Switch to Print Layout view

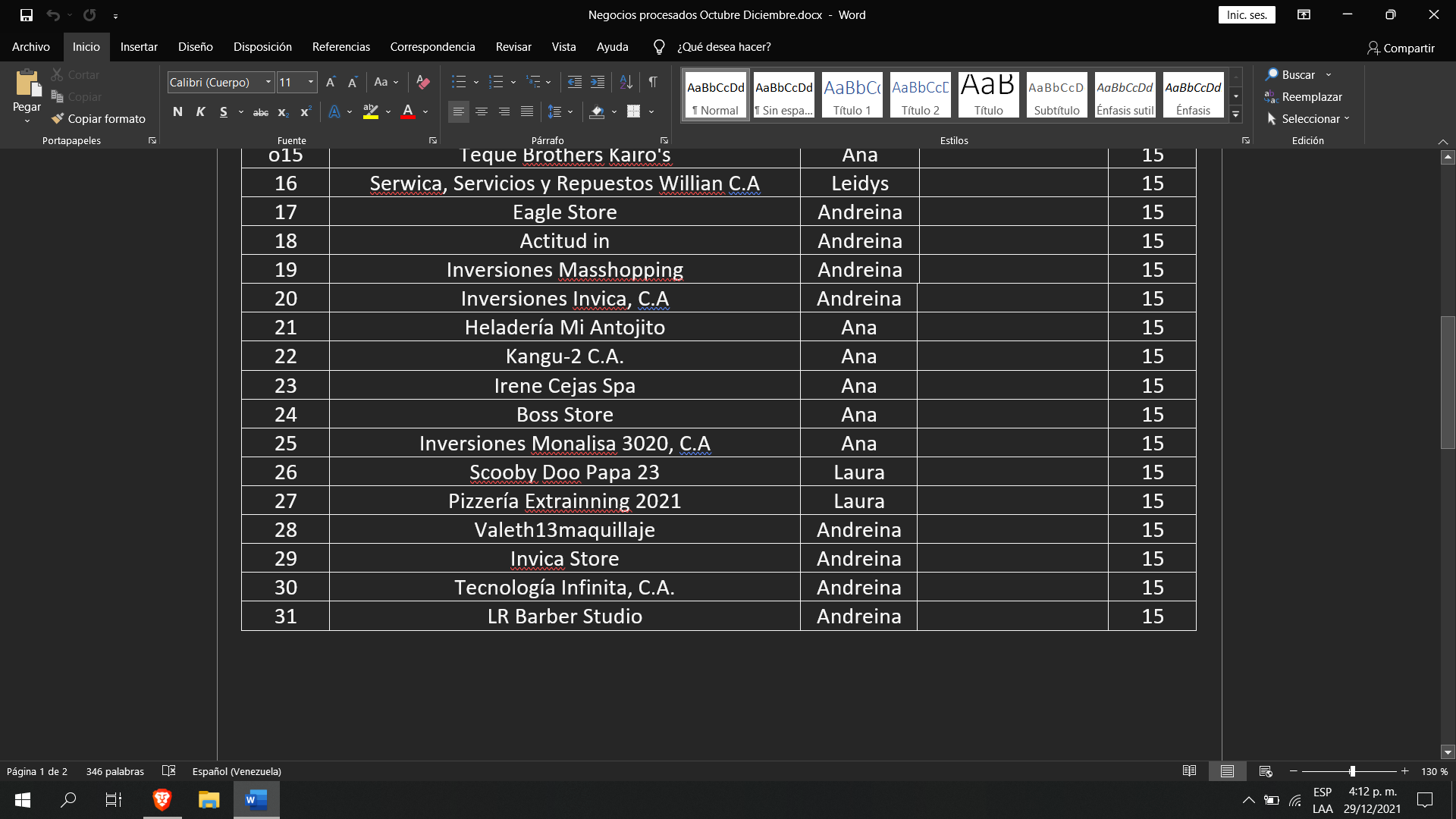pyautogui.click(x=1227, y=771)
